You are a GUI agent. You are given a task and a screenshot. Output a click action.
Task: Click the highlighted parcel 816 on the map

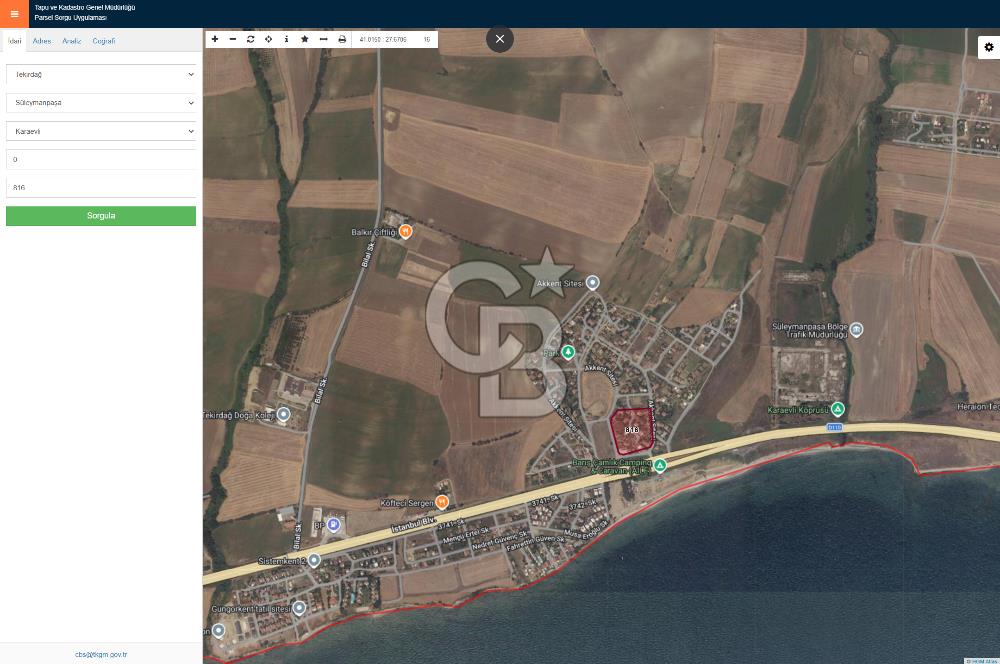tap(630, 430)
